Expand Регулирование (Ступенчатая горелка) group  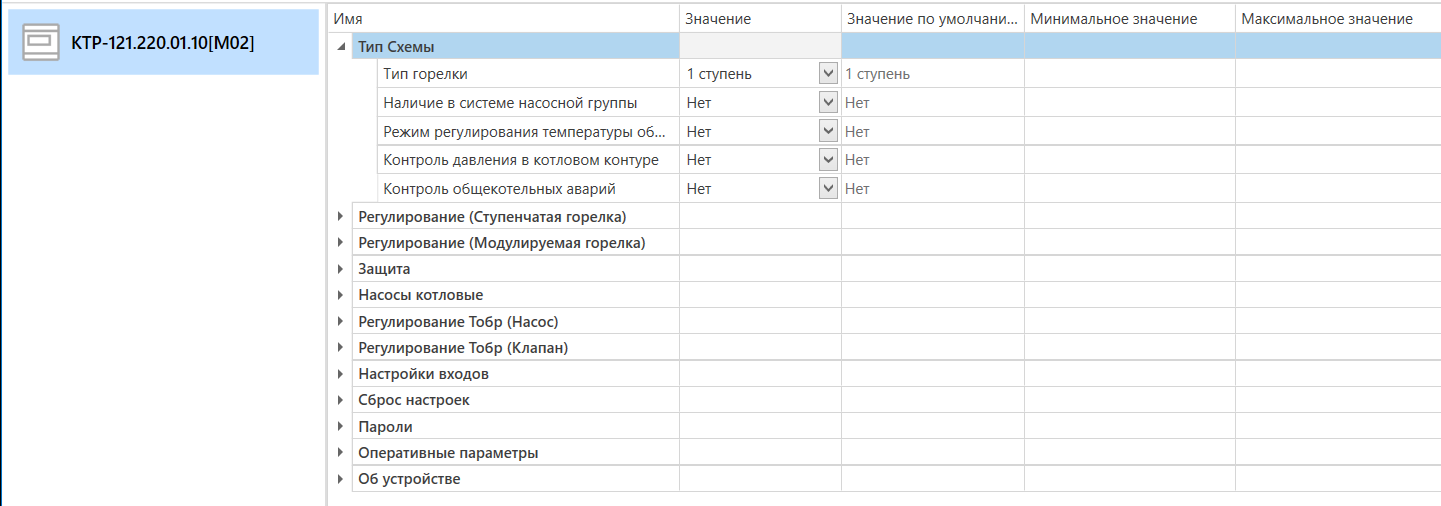(341, 217)
